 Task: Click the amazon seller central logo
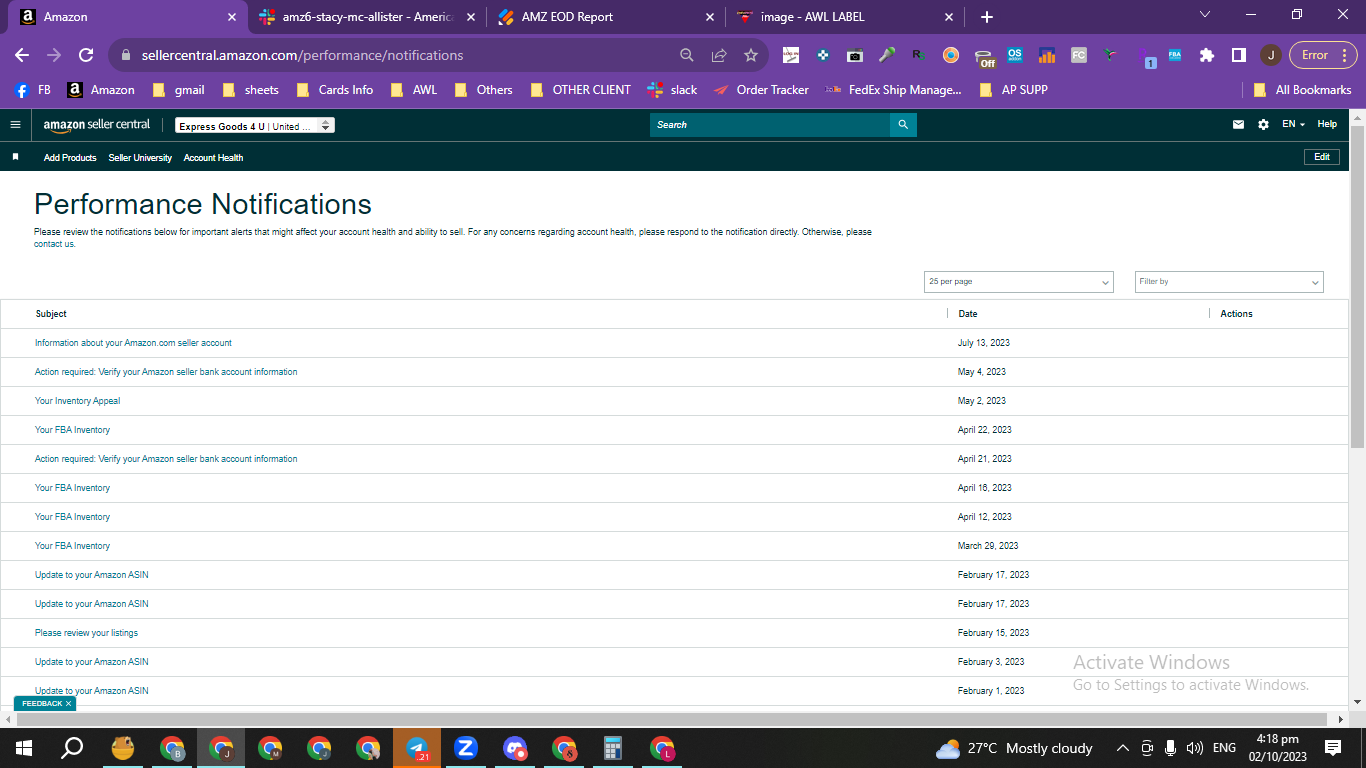tap(97, 125)
